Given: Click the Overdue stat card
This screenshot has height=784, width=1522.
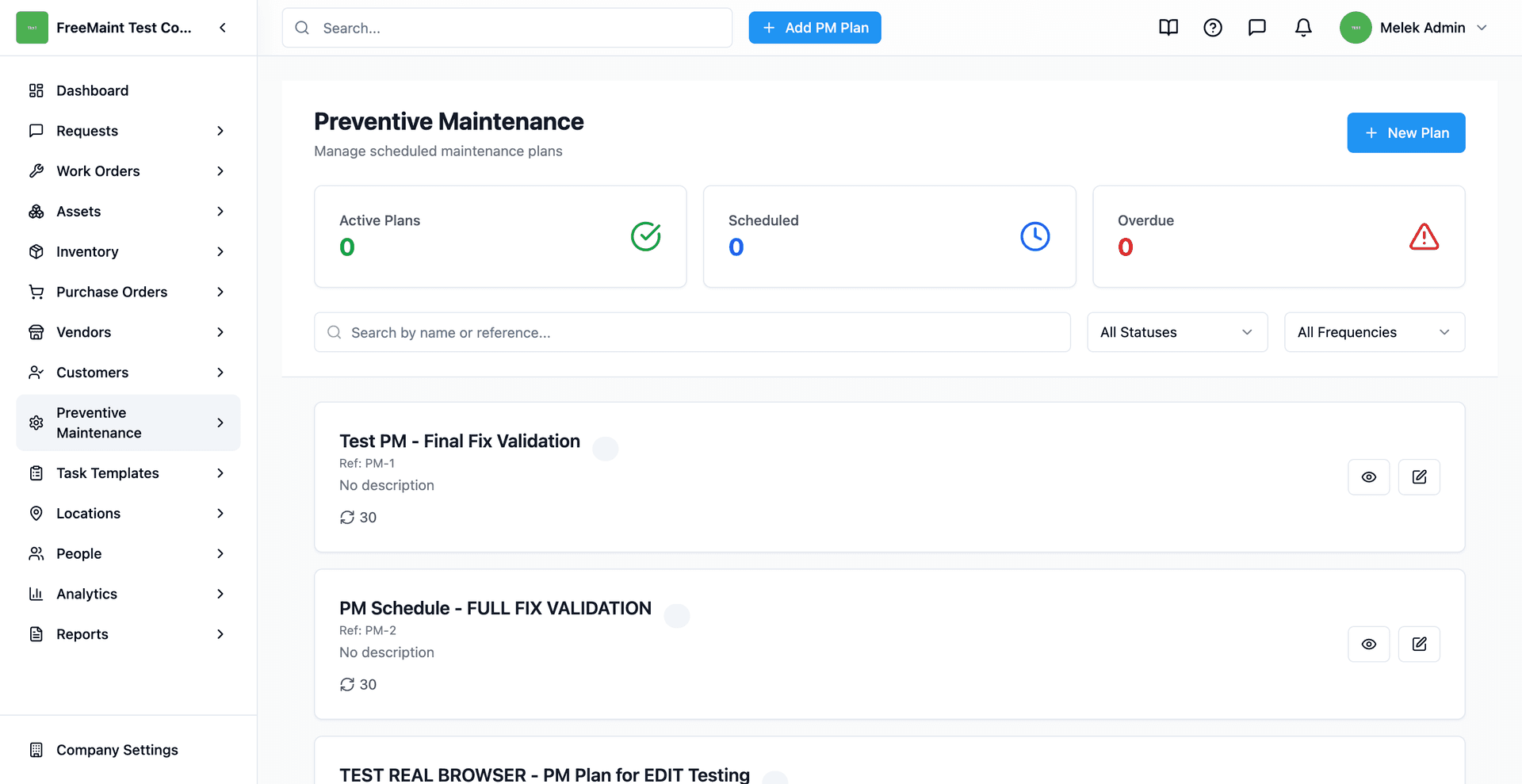Looking at the screenshot, I should click(1279, 236).
